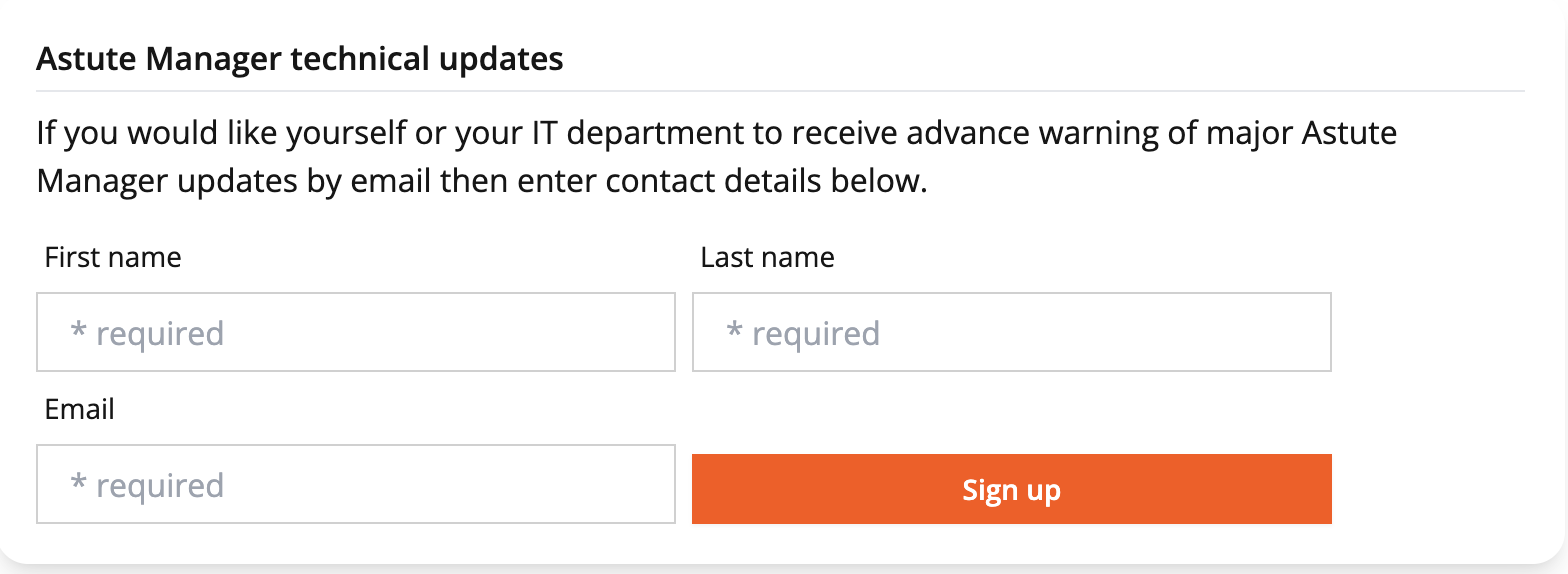Screen dimensions: 1568x574
Task: Focus the Last name text box
Action: tap(1011, 332)
